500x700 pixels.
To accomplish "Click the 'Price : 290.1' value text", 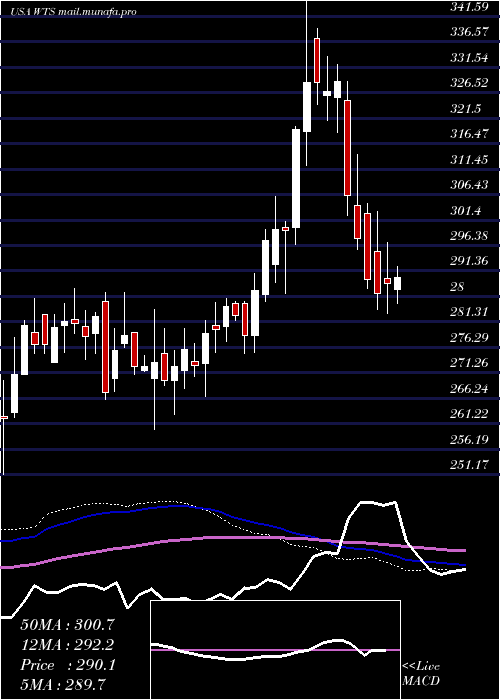I will coord(68,665).
